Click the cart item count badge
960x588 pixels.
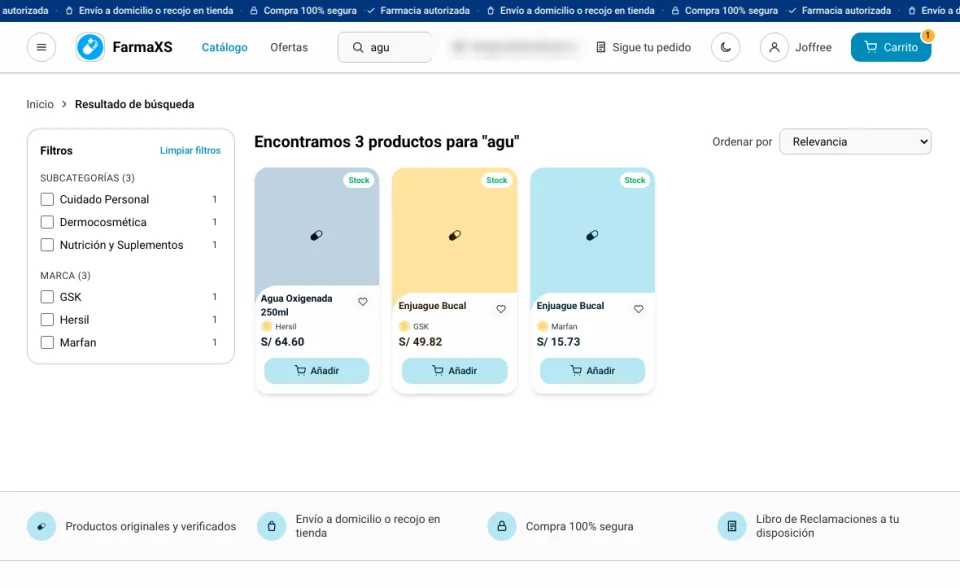[928, 36]
